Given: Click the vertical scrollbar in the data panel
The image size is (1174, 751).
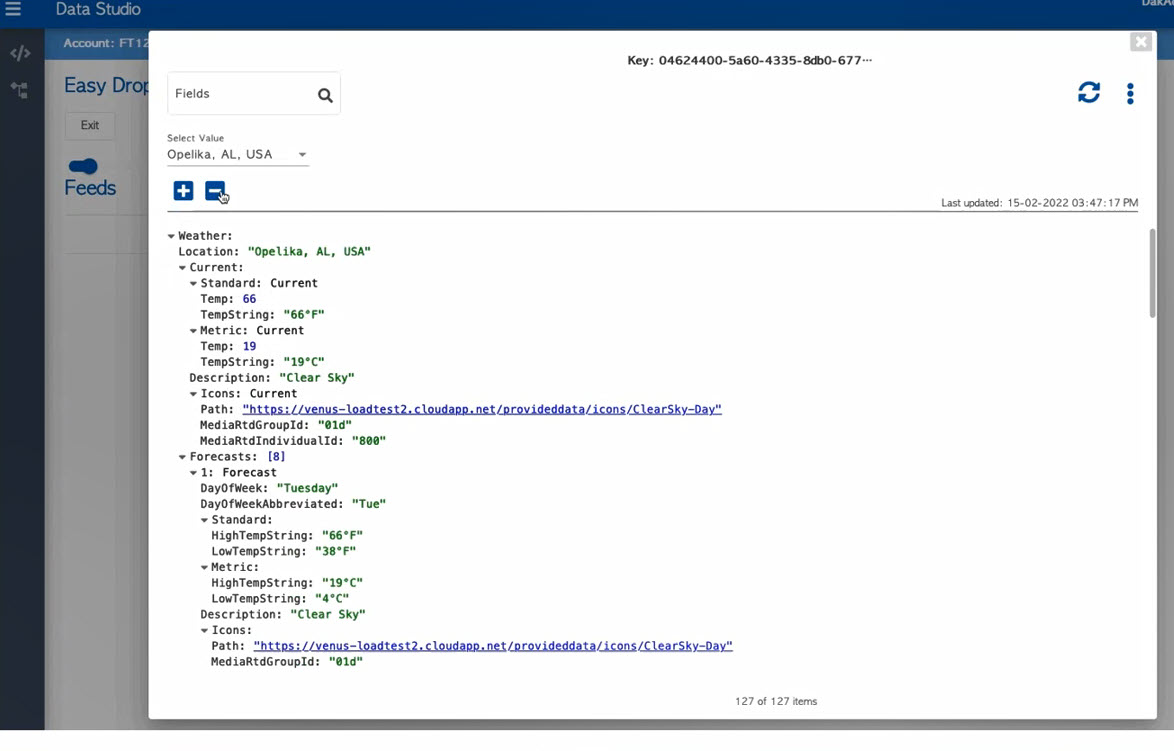Looking at the screenshot, I should coord(1152,273).
